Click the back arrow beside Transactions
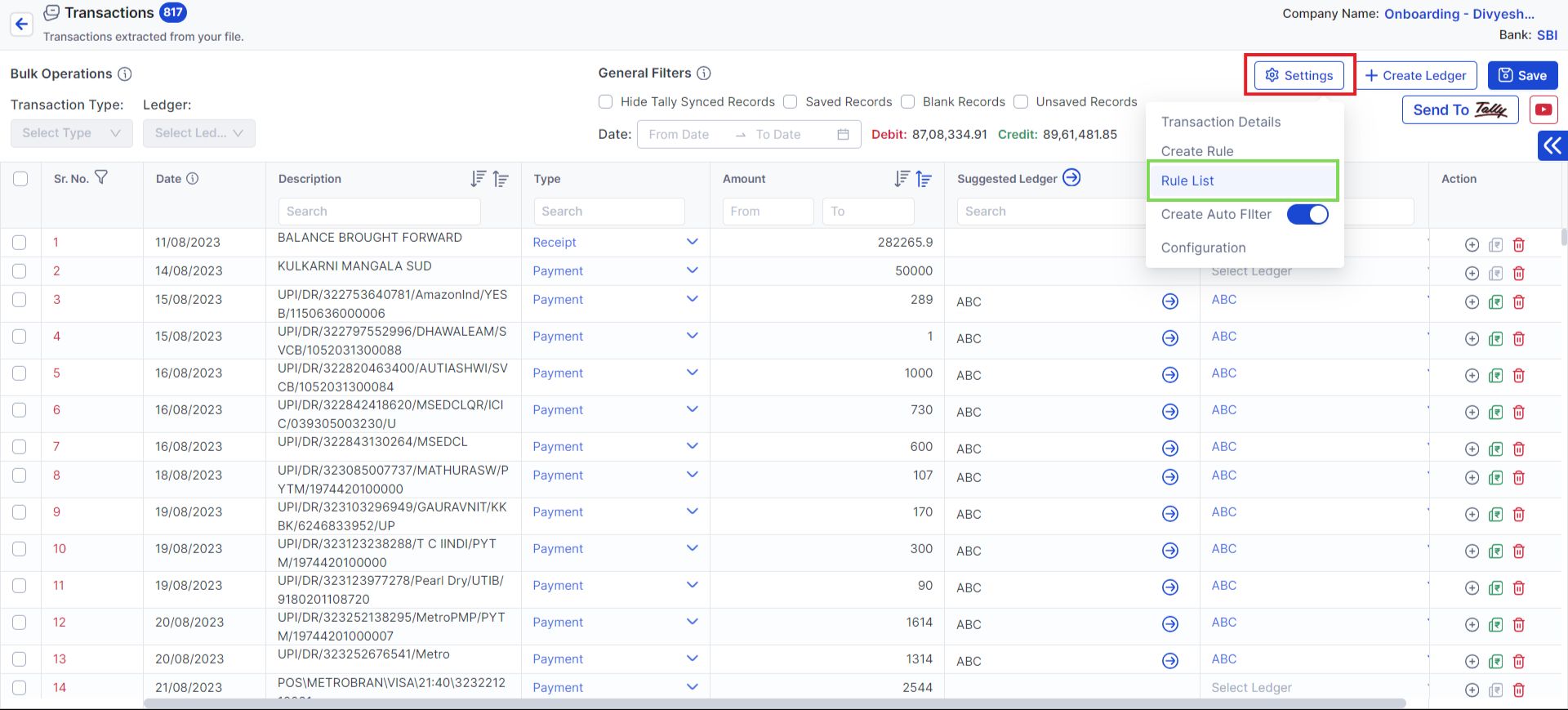1568x710 pixels. click(x=22, y=24)
